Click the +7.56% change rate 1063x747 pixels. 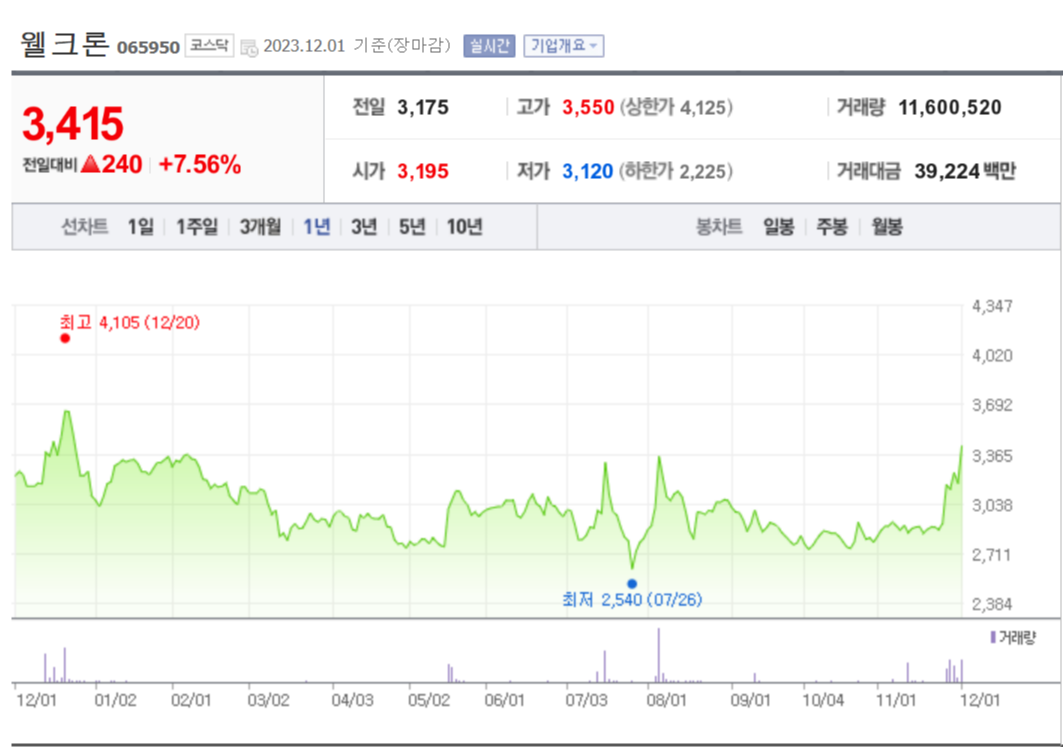199,165
